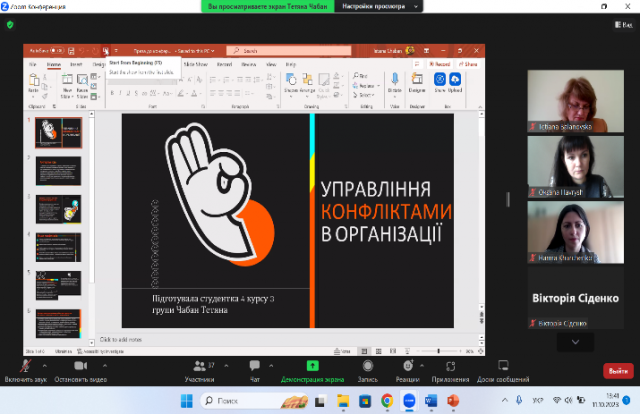
Task: Click the green Share Screen icon
Action: click(x=312, y=366)
